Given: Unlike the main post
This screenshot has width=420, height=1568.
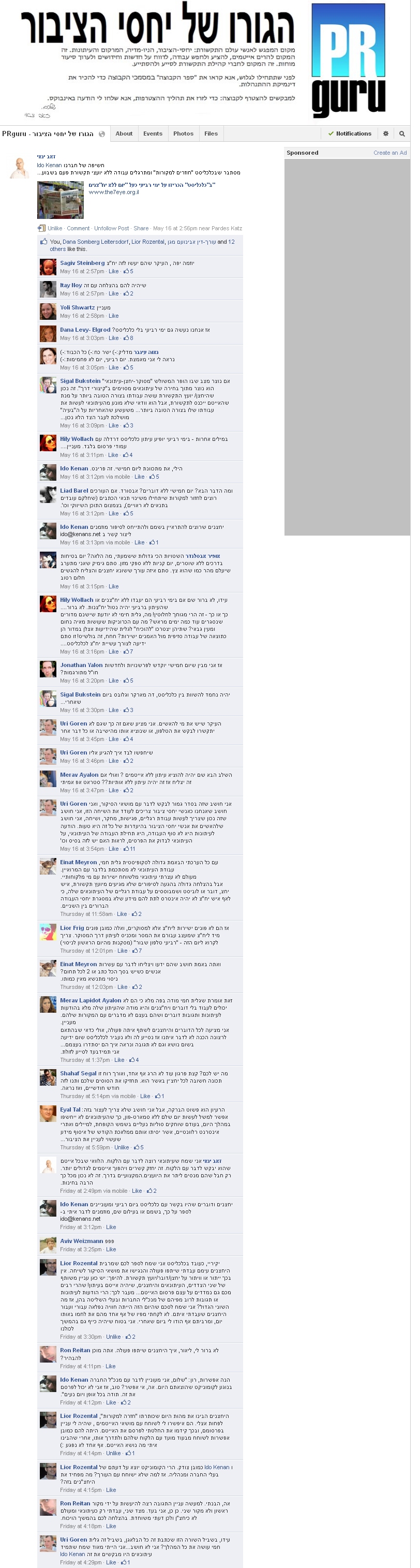Looking at the screenshot, I should tap(55, 228).
